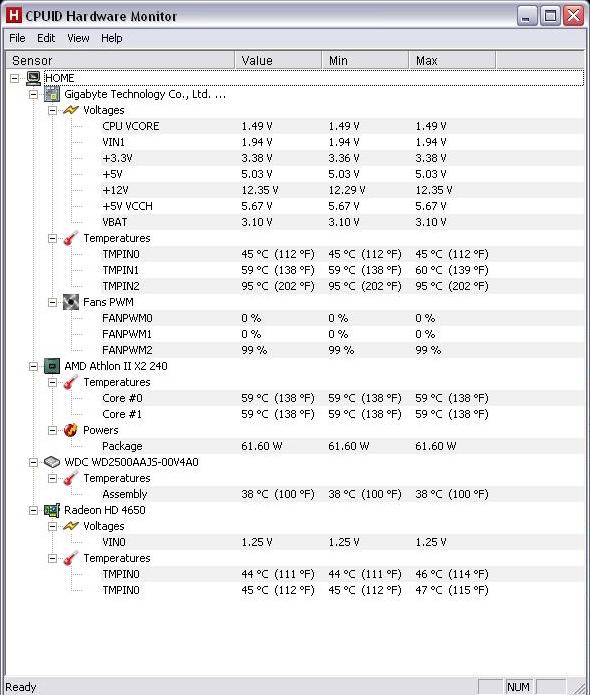
Task: Collapse the Gigabyte Technology node
Action: (33, 94)
